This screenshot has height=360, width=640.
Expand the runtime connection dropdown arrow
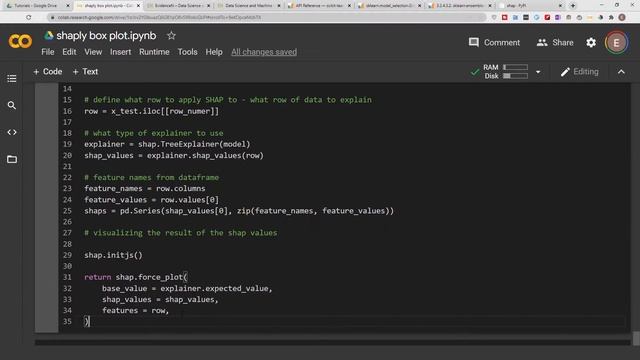538,72
